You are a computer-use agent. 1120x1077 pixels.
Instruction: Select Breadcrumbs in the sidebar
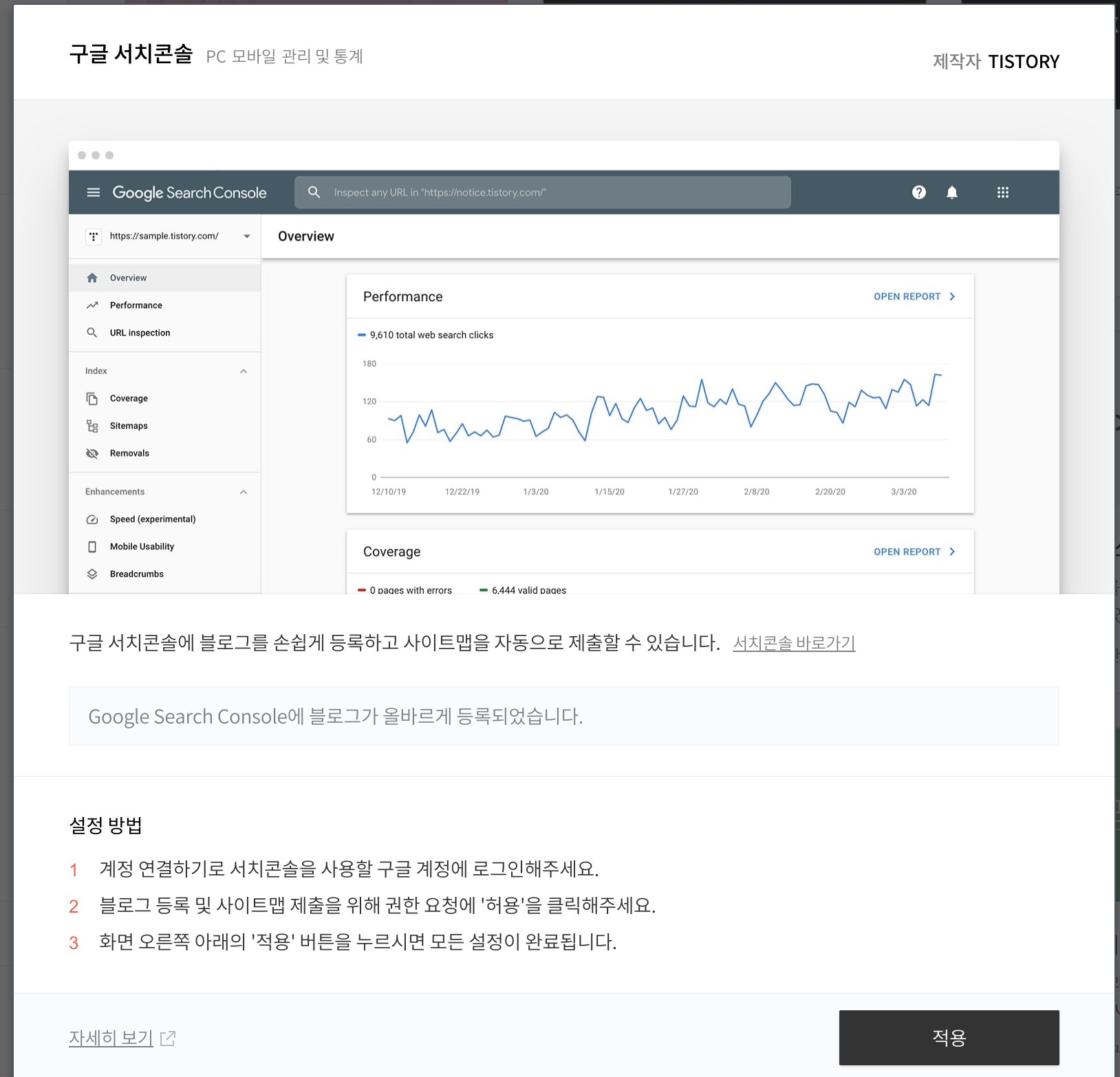165,574
